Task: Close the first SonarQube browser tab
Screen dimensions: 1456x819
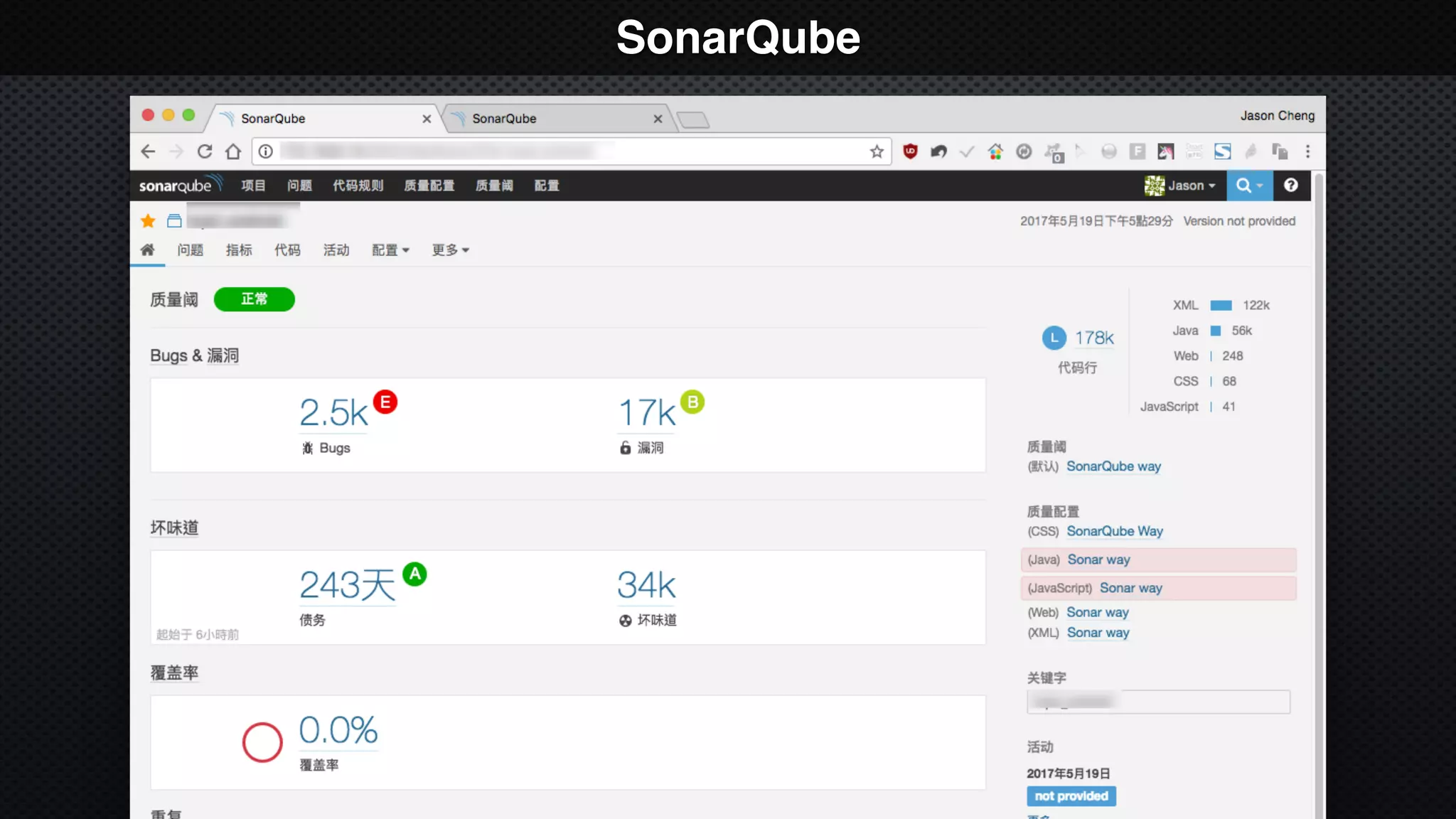Action: (427, 119)
